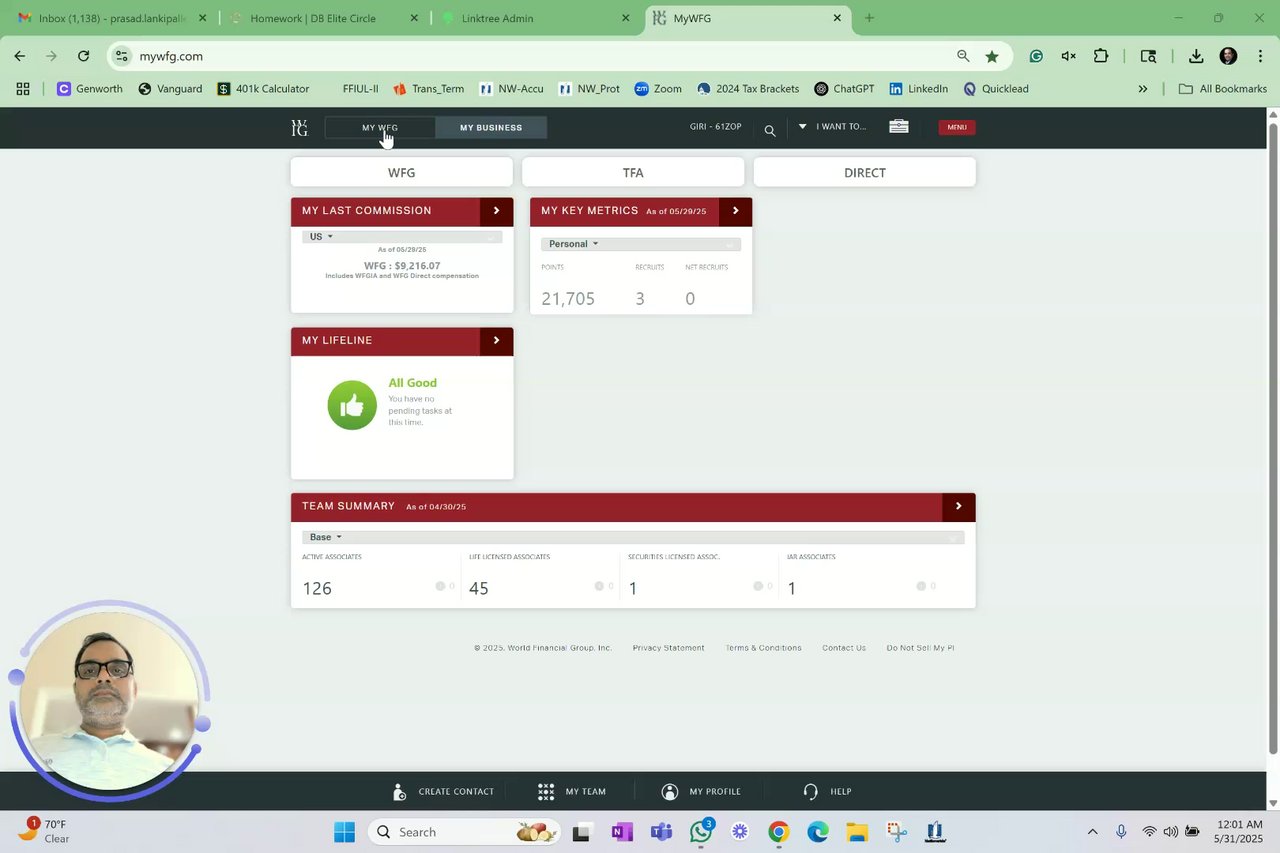Screen dimensions: 1280x853
Task: Open Windows Start menu
Action: click(x=344, y=832)
